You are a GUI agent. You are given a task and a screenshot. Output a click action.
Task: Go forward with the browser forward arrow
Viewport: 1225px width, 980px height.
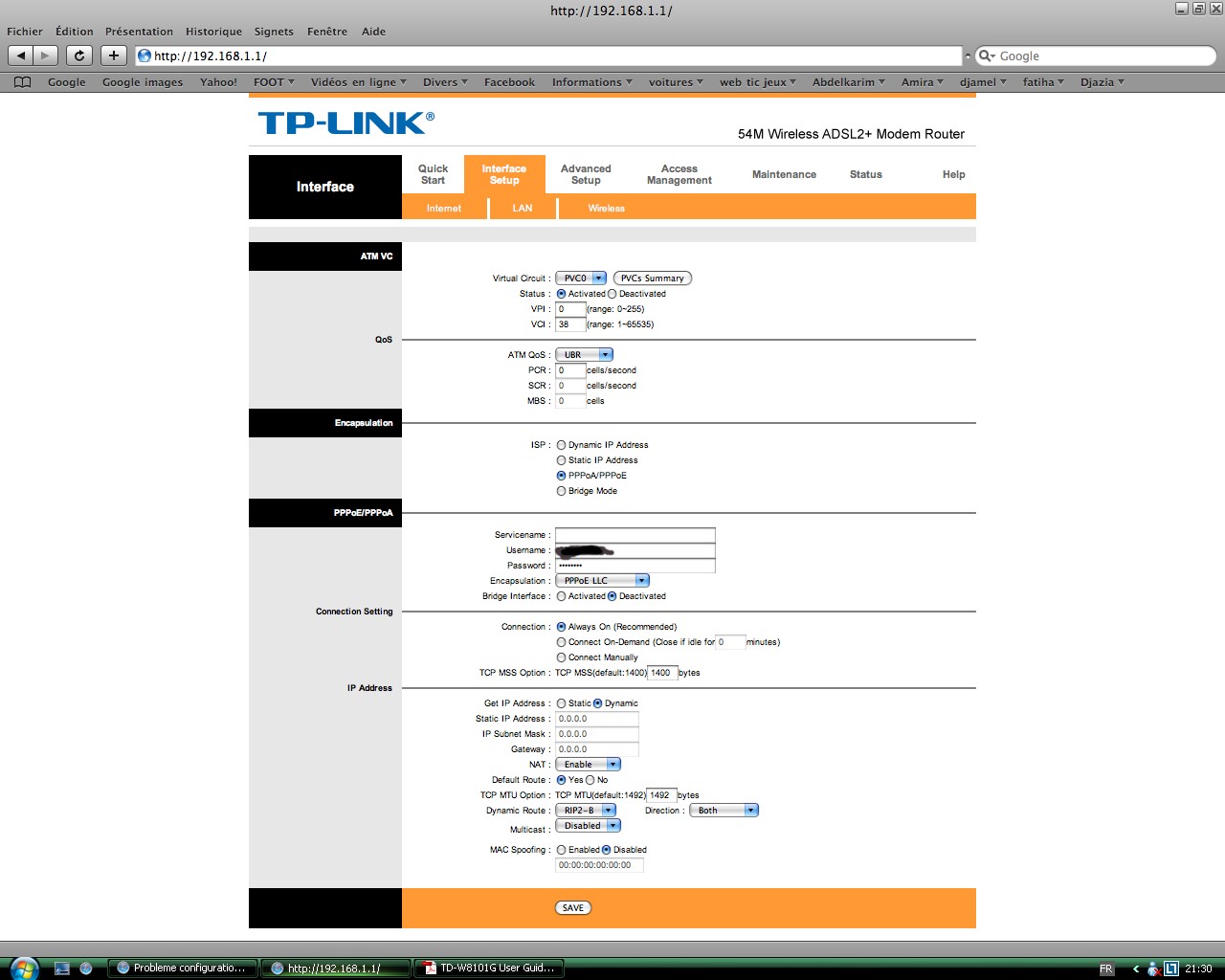(45, 56)
